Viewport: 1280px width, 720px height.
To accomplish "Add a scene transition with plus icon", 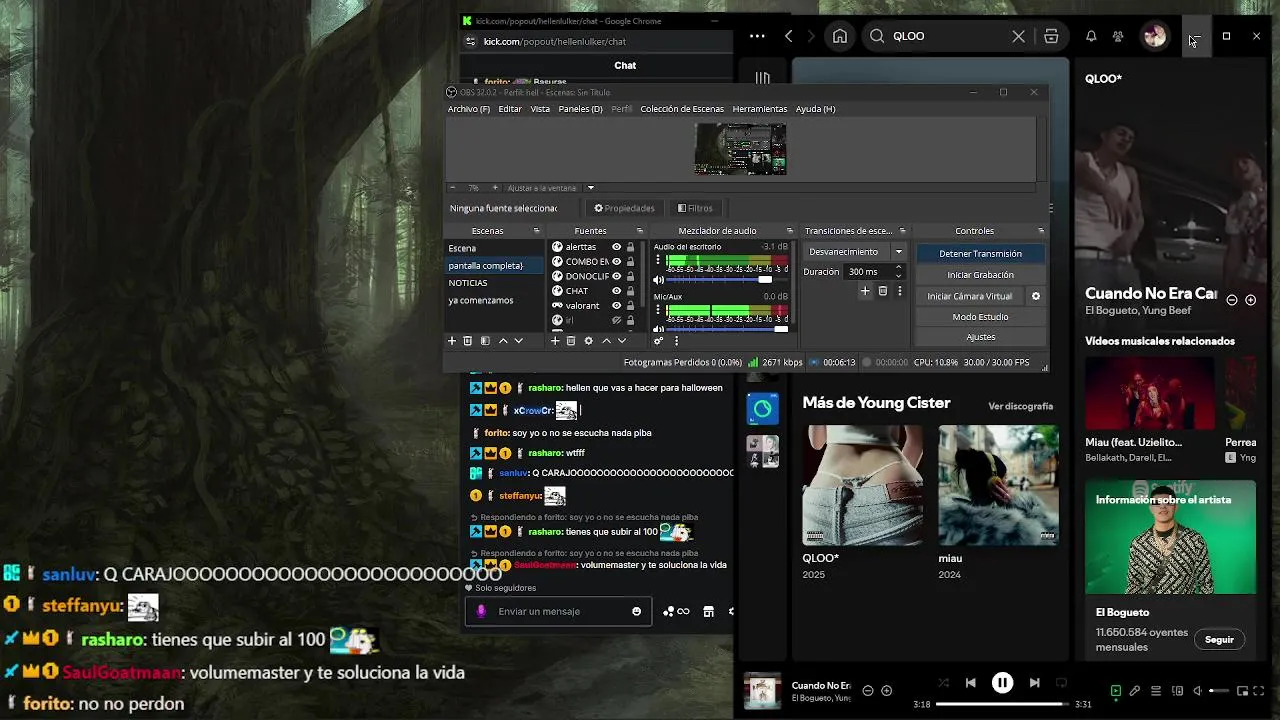I will [865, 291].
